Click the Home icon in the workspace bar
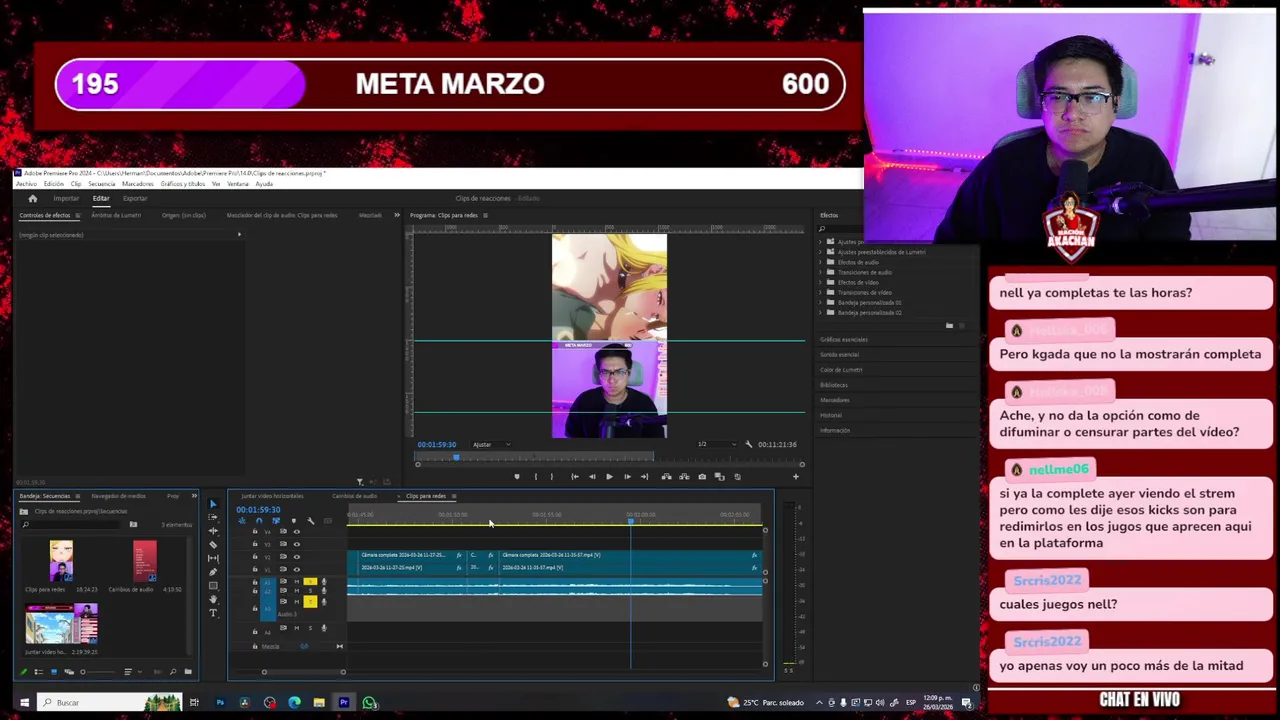 click(x=32, y=198)
